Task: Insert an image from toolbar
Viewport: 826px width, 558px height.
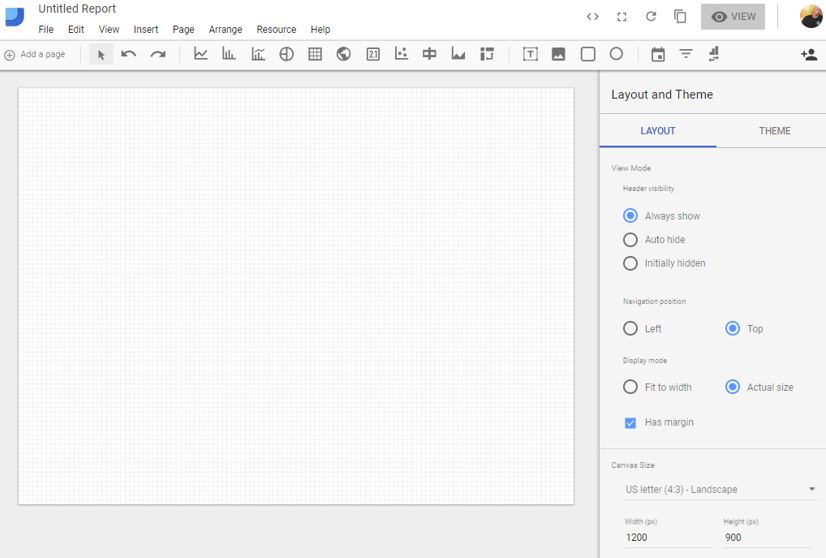Action: [x=558, y=54]
